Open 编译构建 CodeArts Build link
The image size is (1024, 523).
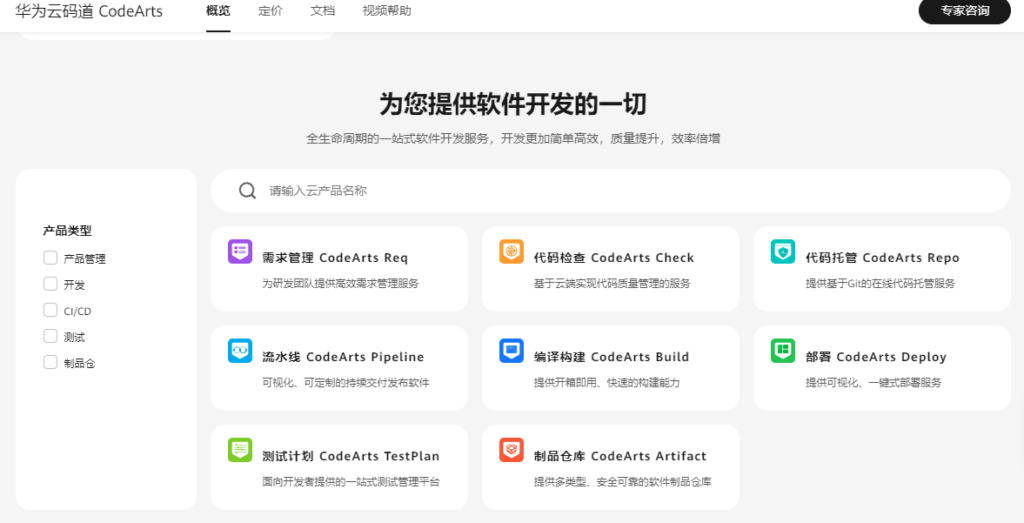point(611,357)
